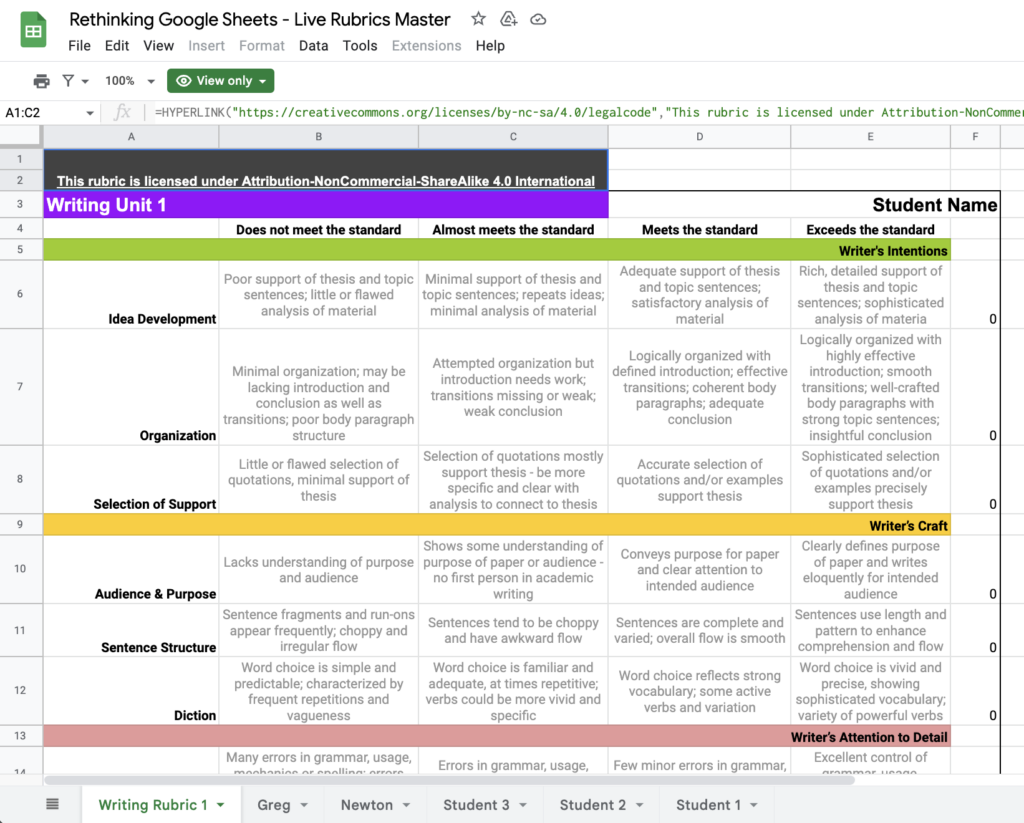Open the filter views icon
This screenshot has height=823, width=1024.
68,80
